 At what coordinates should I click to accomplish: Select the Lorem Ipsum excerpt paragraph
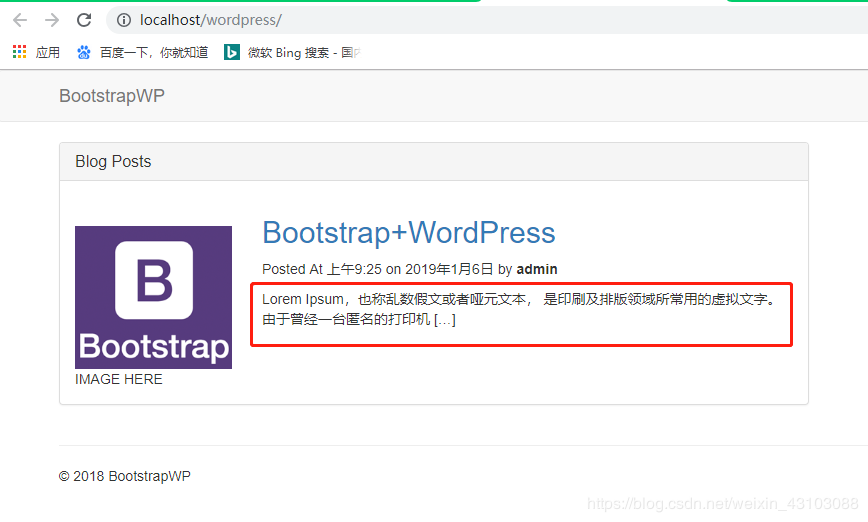click(x=521, y=309)
